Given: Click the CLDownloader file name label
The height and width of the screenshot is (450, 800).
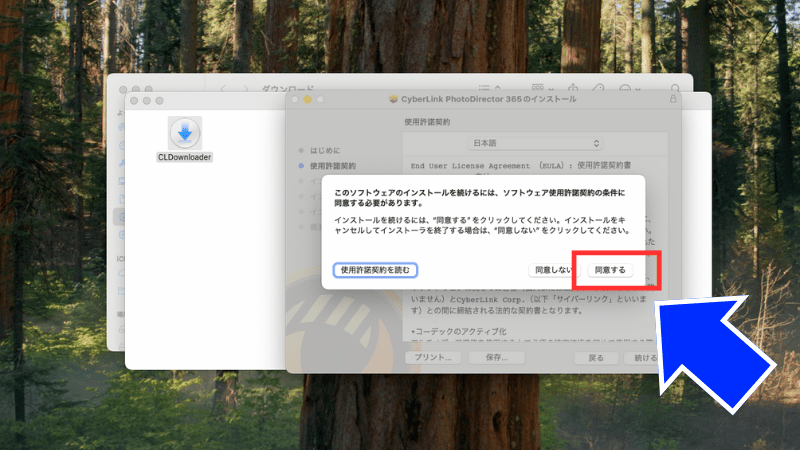Looking at the screenshot, I should point(185,157).
